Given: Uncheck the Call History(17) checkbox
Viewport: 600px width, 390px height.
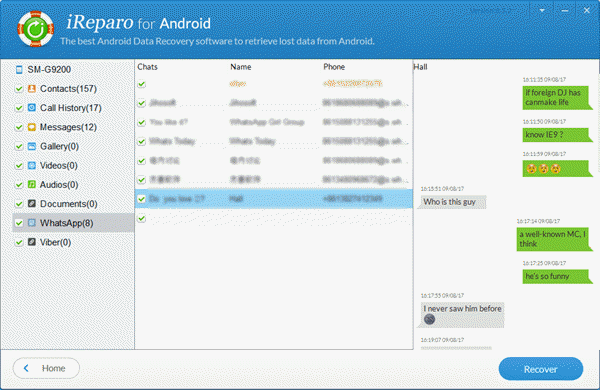Looking at the screenshot, I should tap(19, 108).
